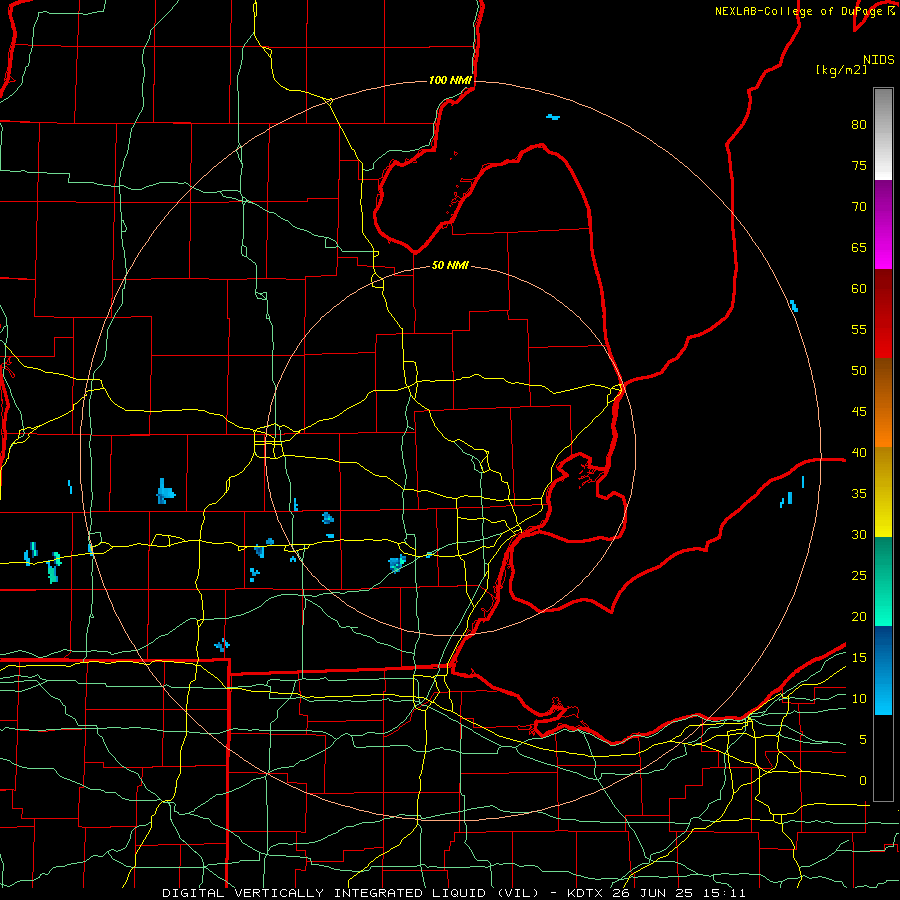Click the 15 value on the kg/m2 scale
The height and width of the screenshot is (900, 900).
pos(859,658)
